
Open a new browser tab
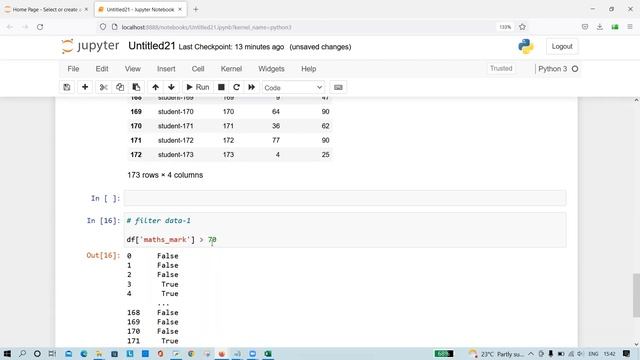(x=196, y=9)
